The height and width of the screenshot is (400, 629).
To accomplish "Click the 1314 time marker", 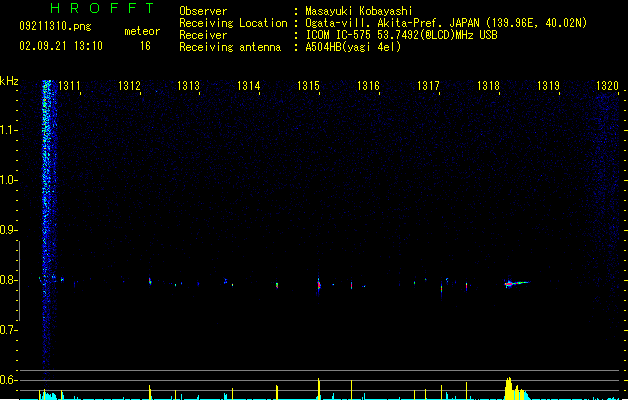I will (x=249, y=86).
